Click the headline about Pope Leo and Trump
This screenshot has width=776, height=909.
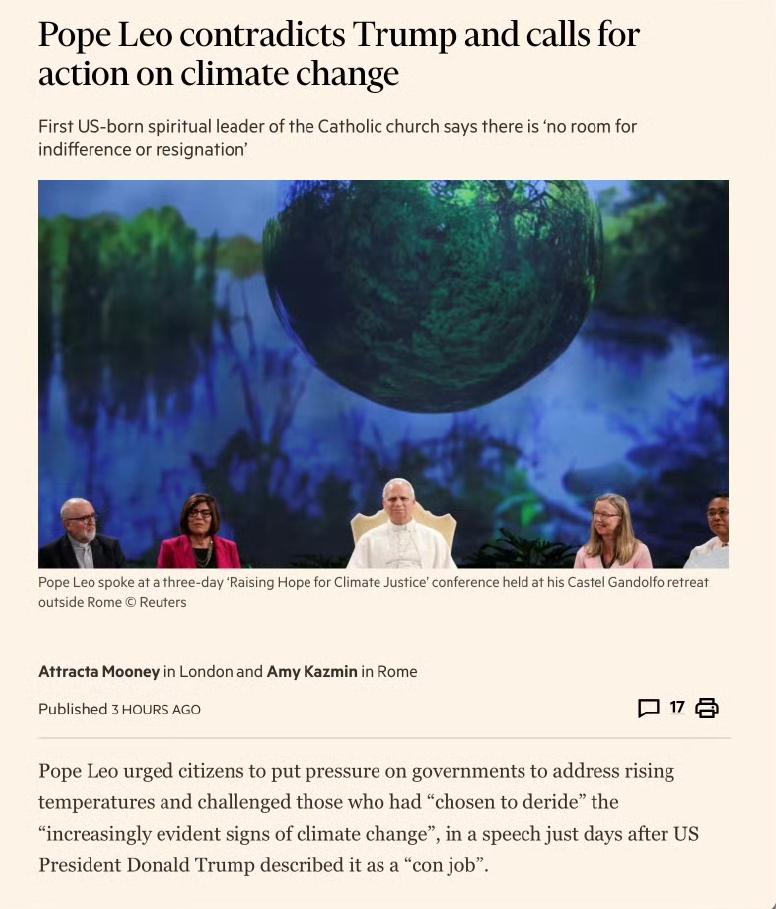[x=339, y=54]
